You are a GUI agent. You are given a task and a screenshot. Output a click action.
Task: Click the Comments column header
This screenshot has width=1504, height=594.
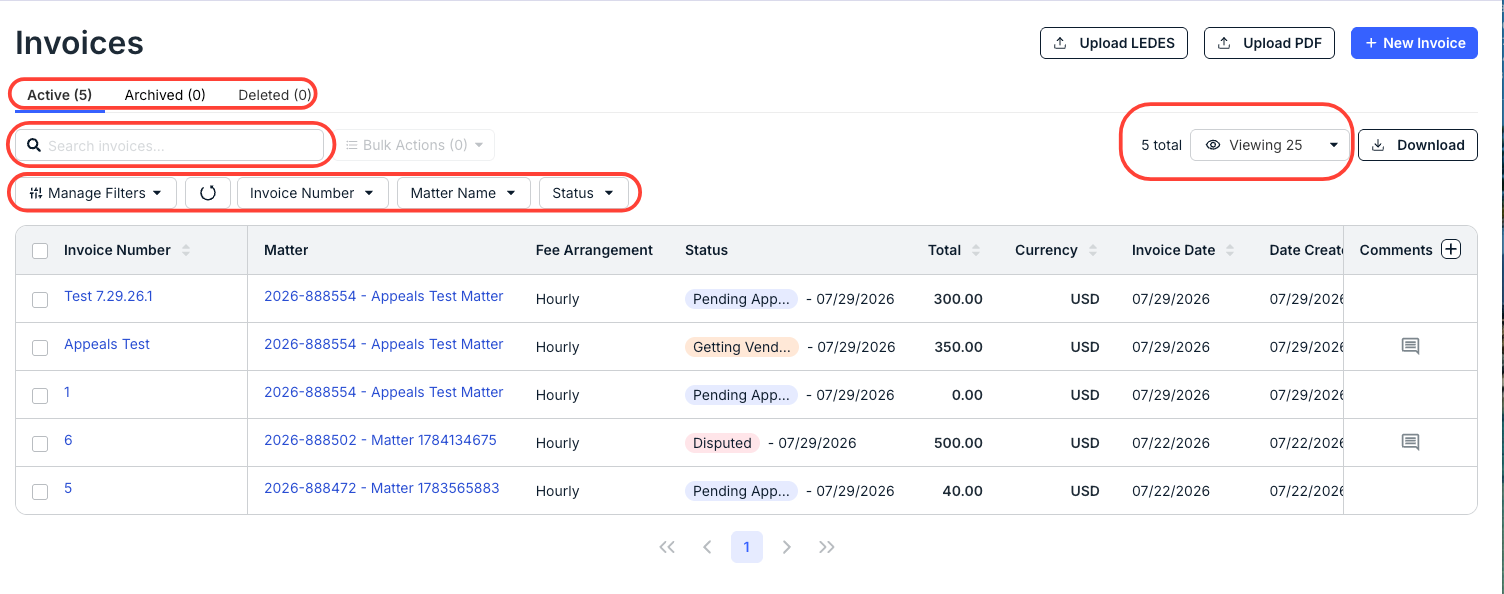(x=1396, y=250)
